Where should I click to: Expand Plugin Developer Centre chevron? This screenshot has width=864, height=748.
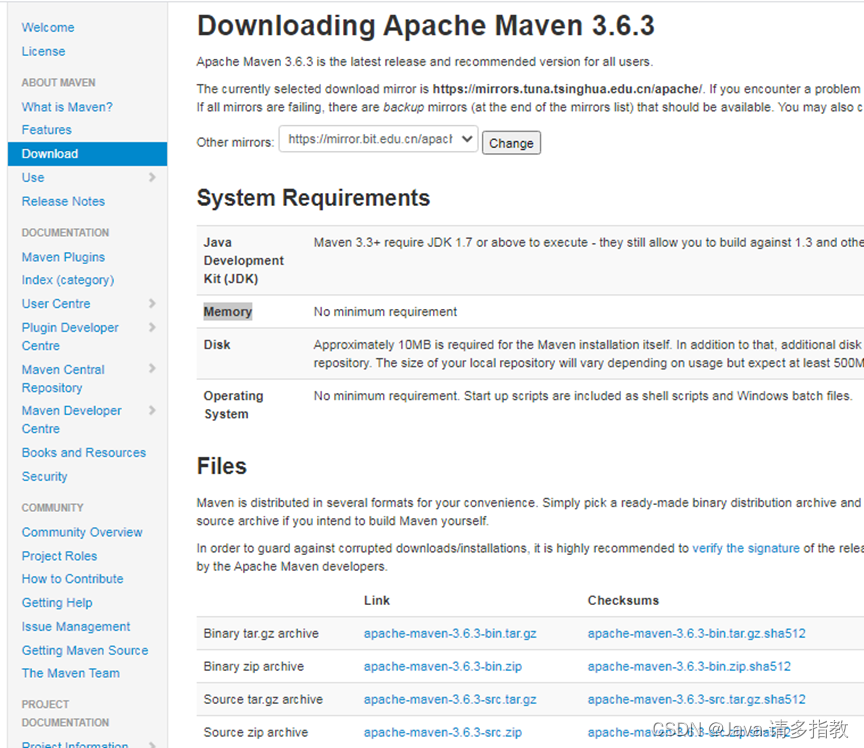152,327
